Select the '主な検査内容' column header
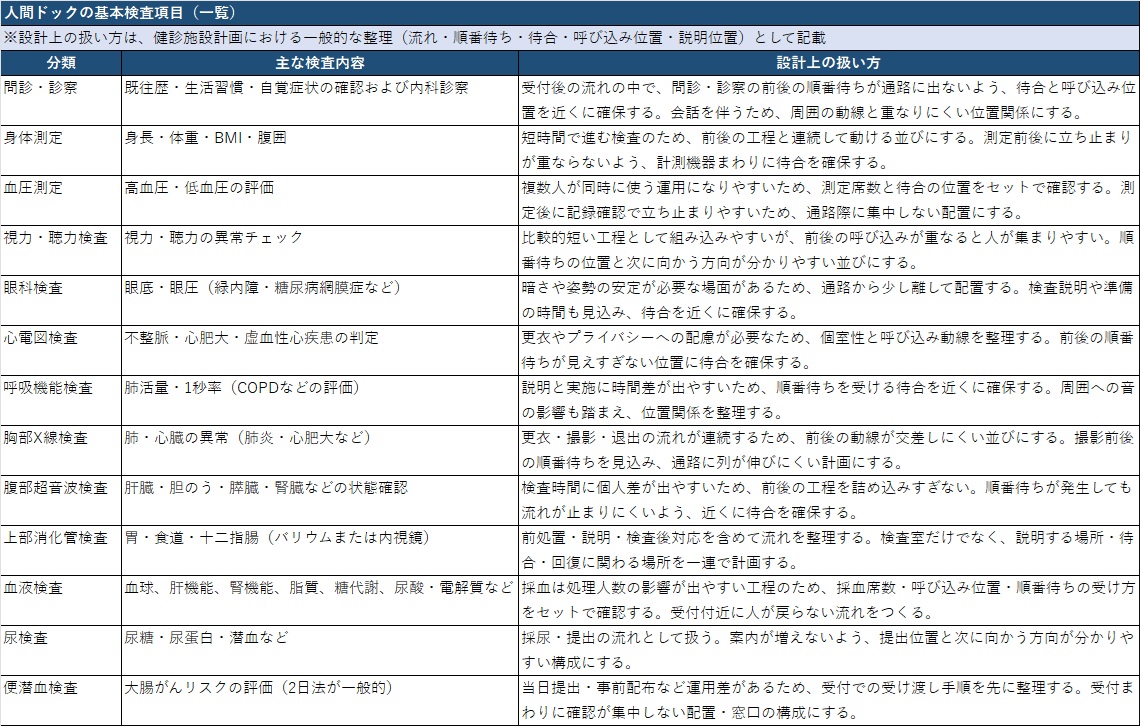1140x726 pixels. point(318,62)
